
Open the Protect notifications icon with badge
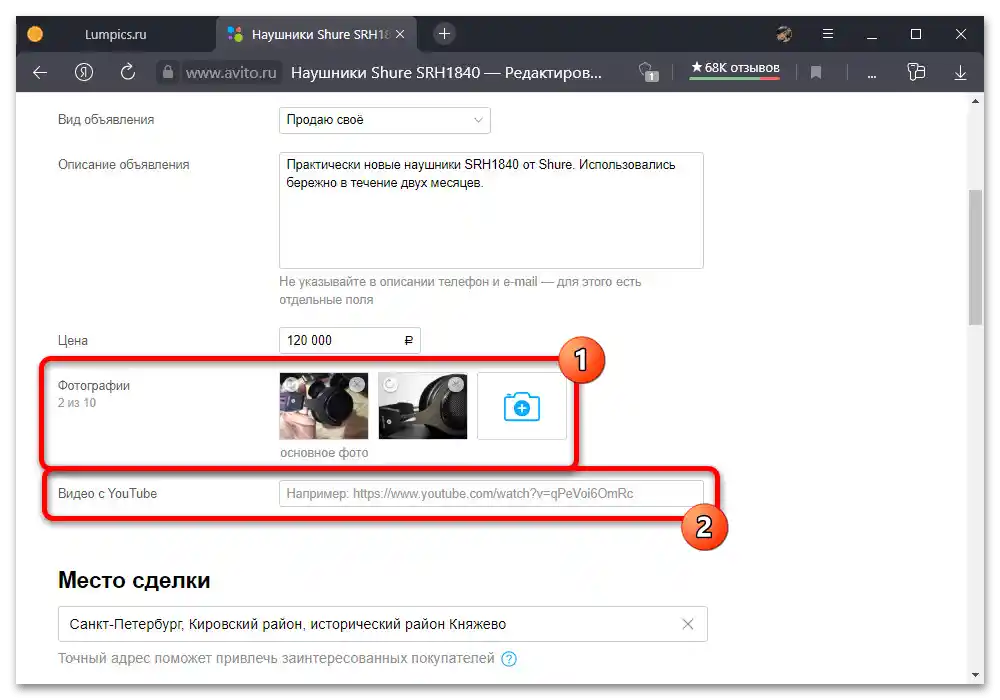coord(648,72)
